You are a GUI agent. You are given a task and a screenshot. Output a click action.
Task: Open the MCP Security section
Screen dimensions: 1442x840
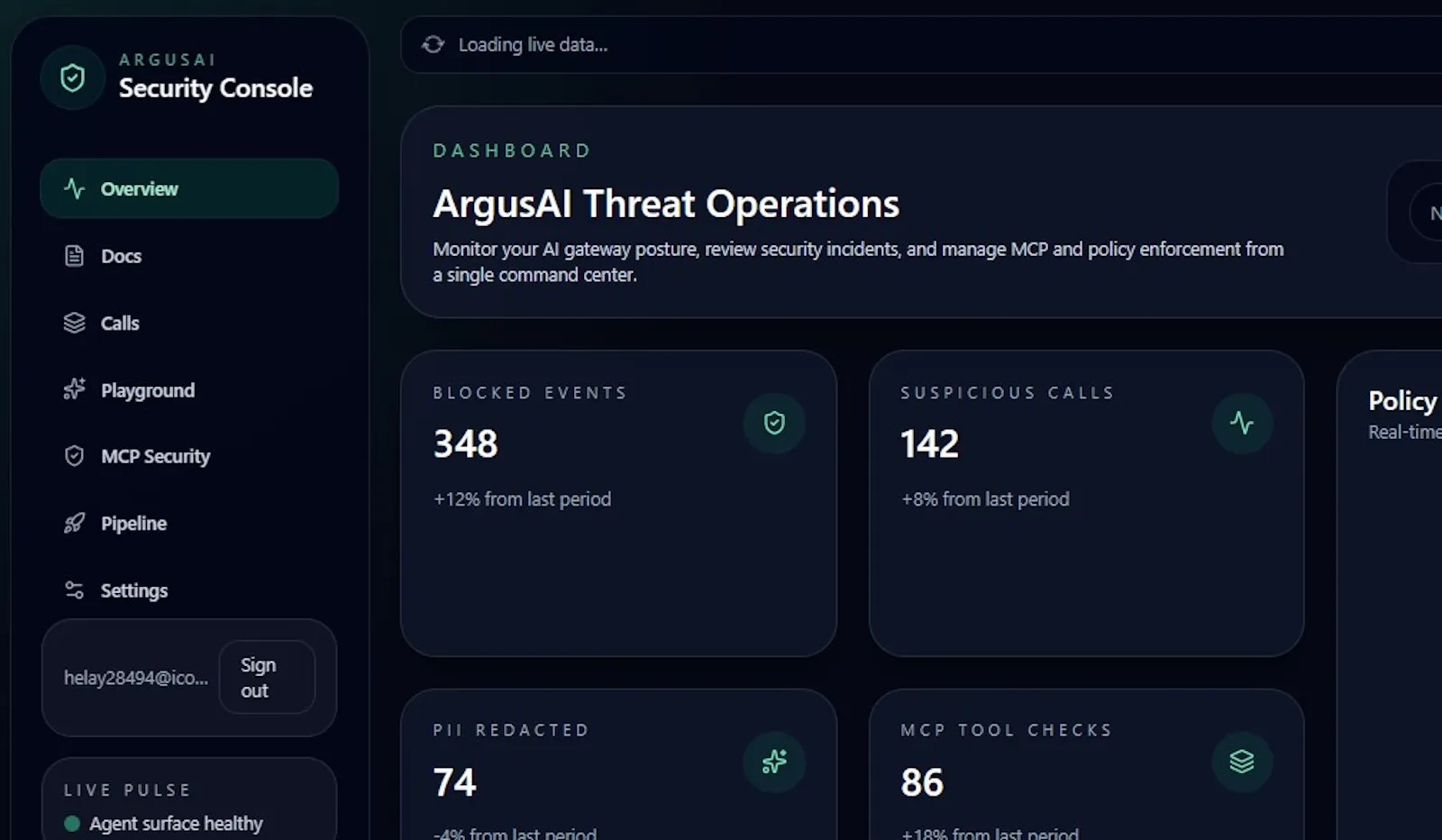tap(189, 456)
